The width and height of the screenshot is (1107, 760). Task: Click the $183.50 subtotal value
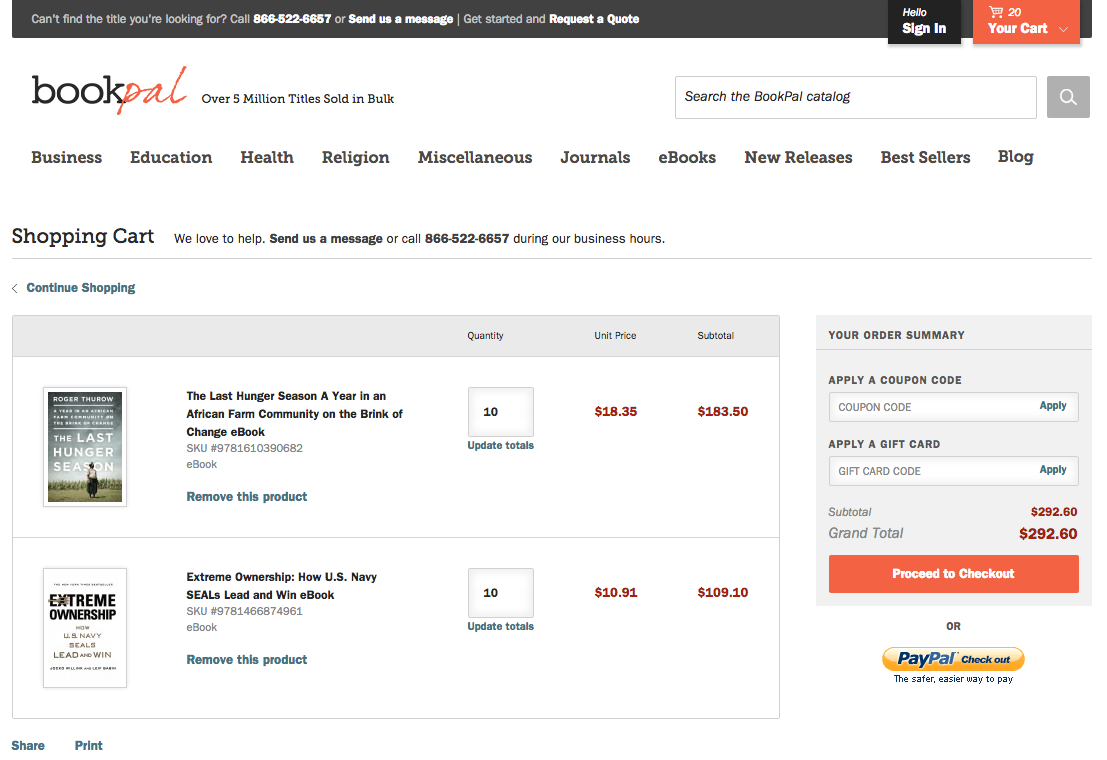(722, 412)
